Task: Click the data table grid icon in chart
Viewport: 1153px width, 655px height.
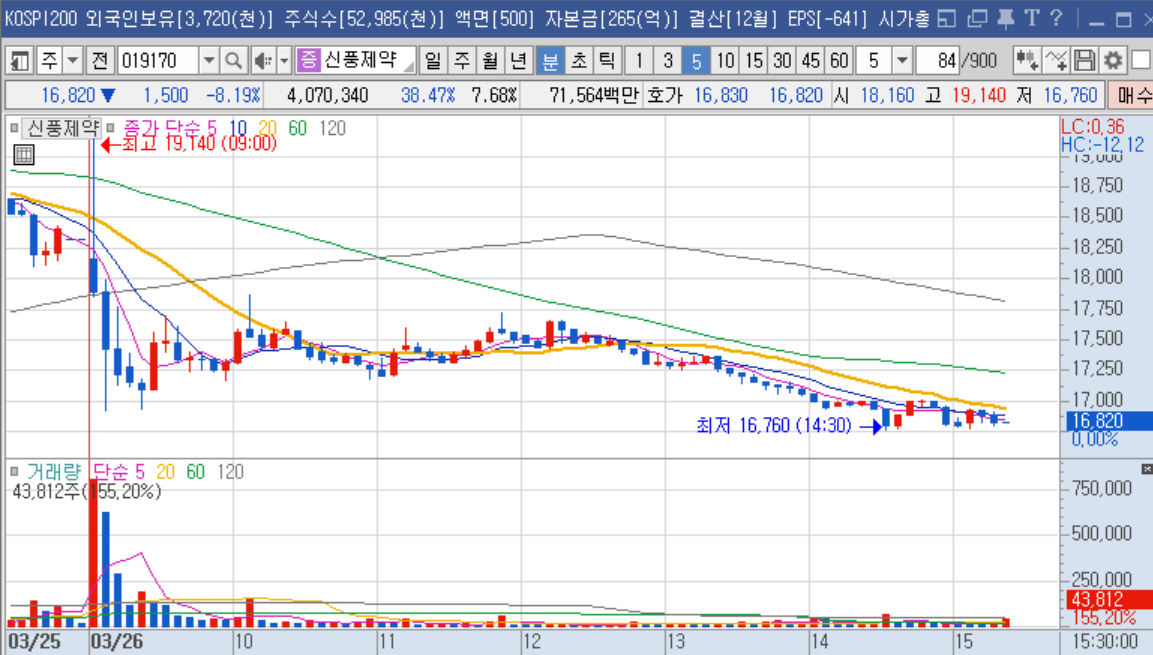Action: [24, 154]
